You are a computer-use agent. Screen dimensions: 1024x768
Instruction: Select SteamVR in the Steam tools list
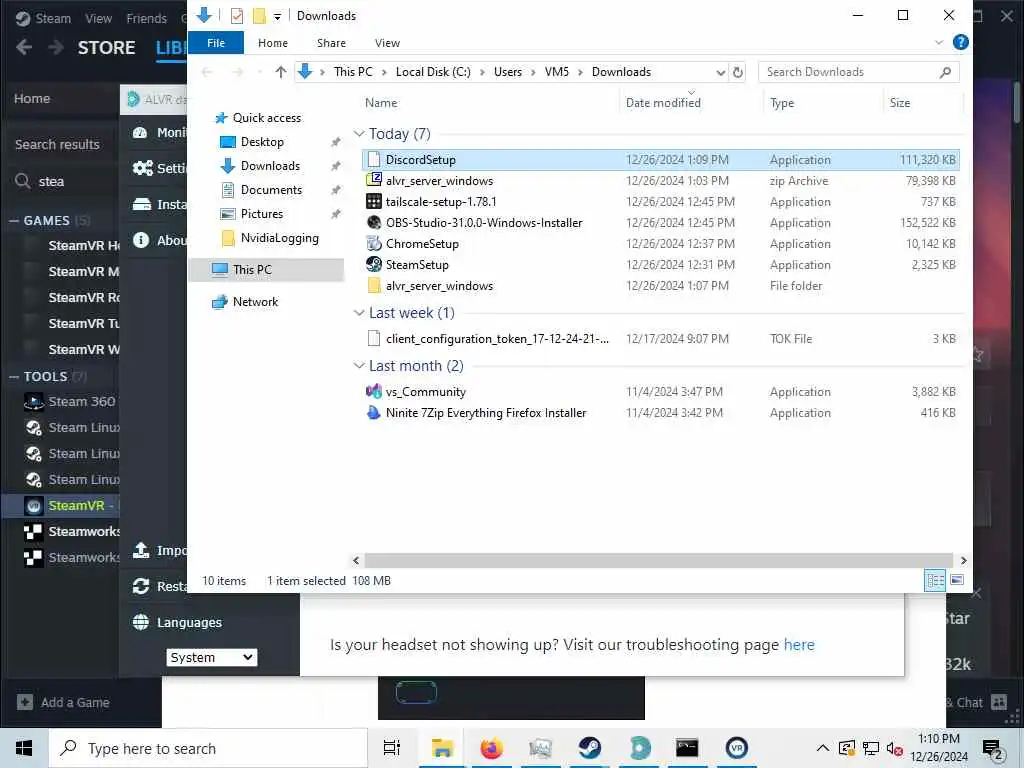(62, 505)
